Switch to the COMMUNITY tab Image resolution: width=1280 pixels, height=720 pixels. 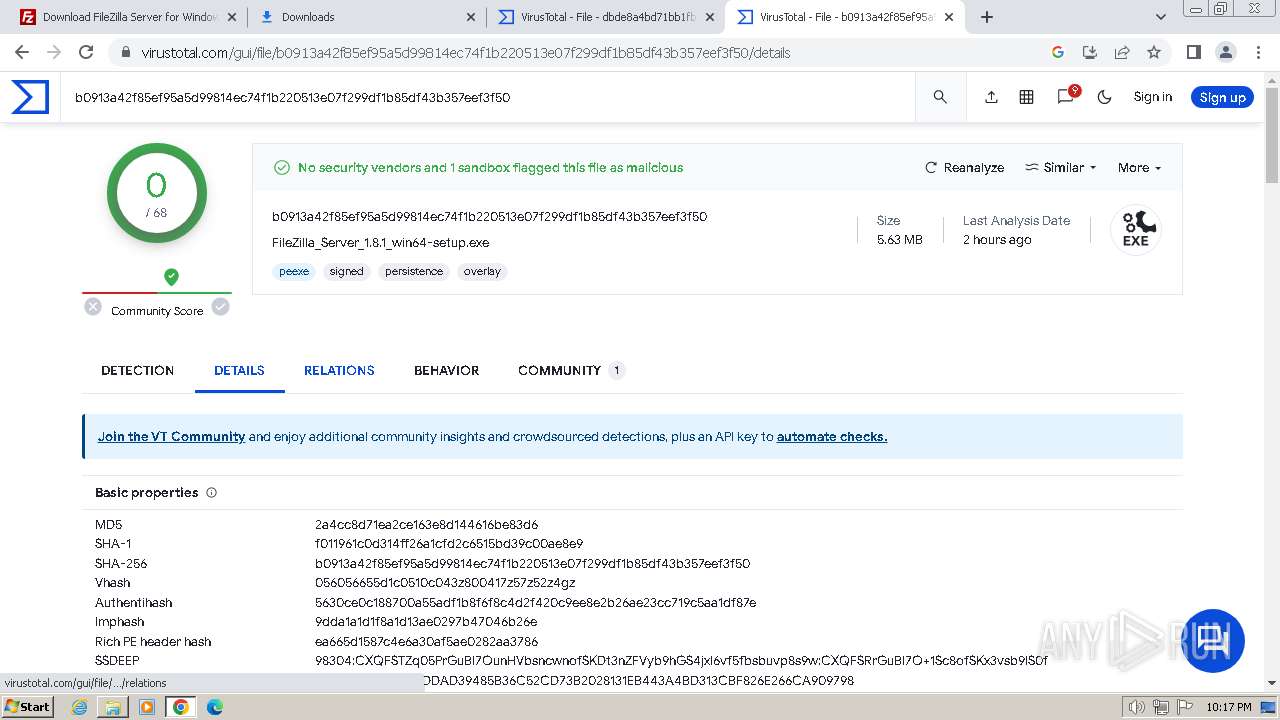pyautogui.click(x=571, y=370)
